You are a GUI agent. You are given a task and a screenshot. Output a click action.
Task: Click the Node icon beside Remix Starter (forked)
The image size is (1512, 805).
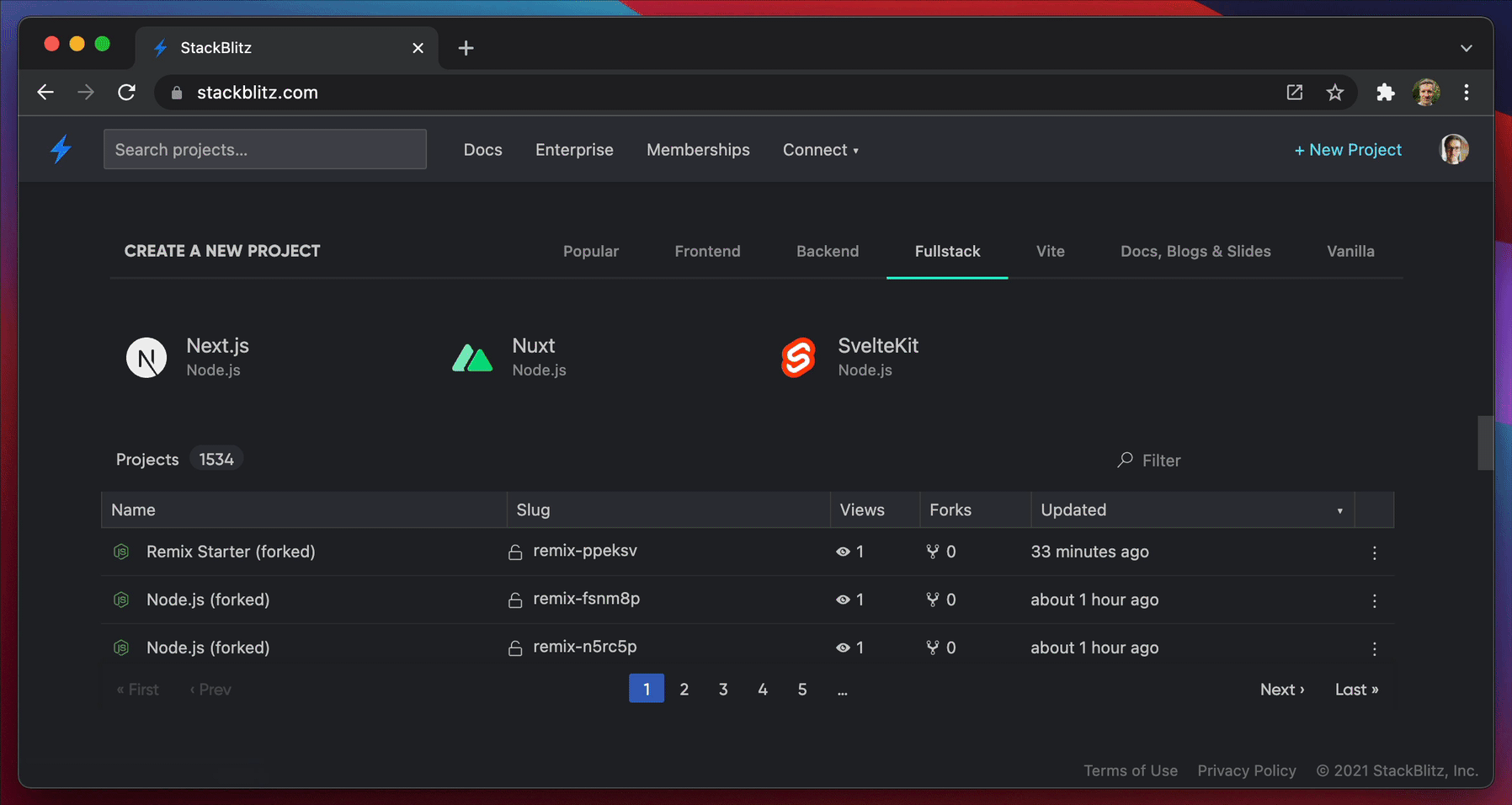121,552
